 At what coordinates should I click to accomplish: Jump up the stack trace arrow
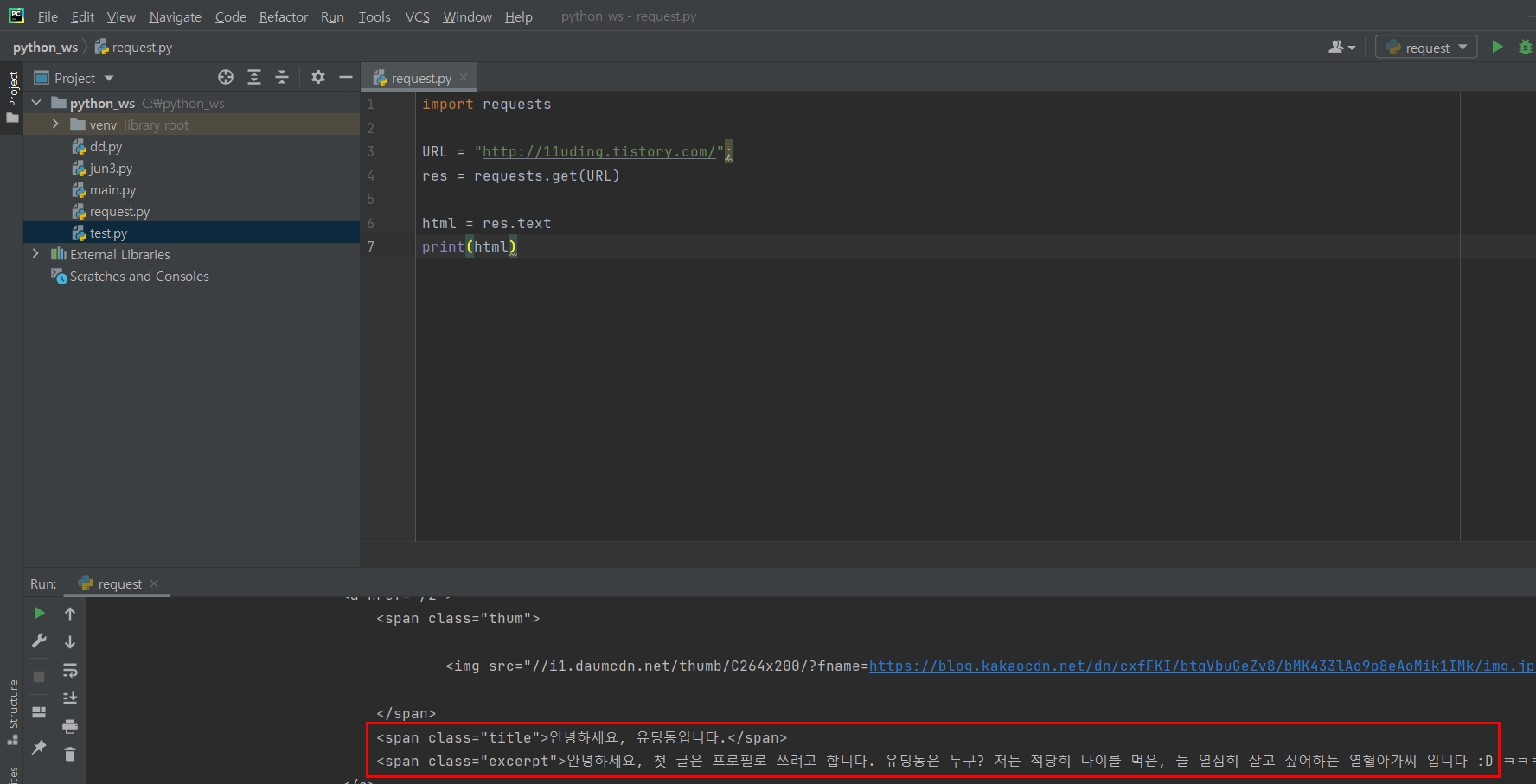(x=70, y=614)
